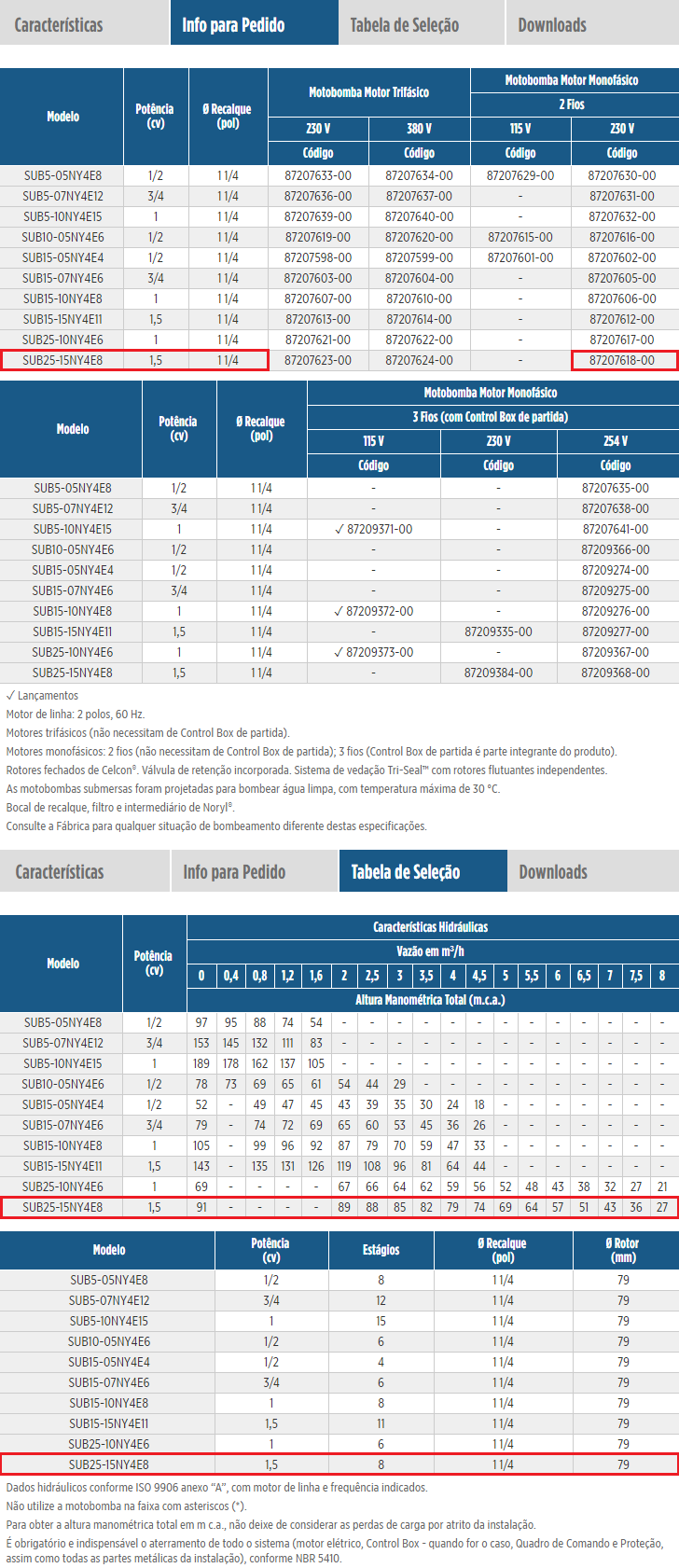Select the top Tabela de Seleção tab
The height and width of the screenshot is (1568, 679).
404,25
